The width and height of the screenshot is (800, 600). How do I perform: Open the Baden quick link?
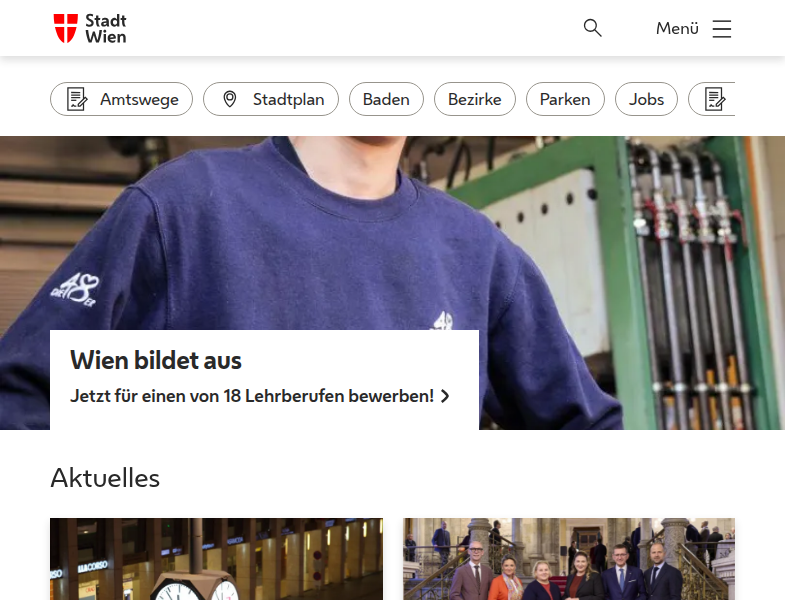[x=386, y=99]
